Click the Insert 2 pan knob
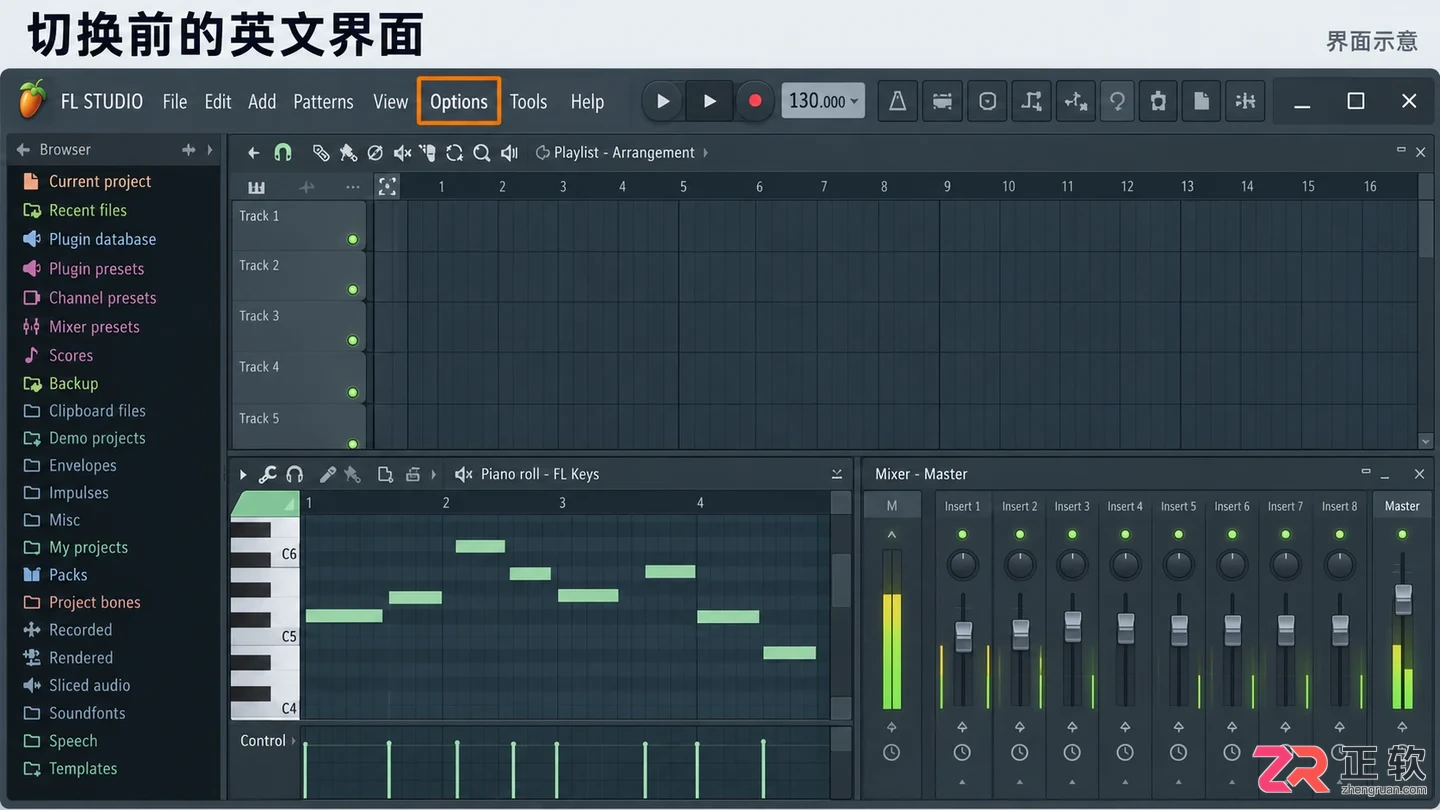The image size is (1440, 810). pyautogui.click(x=1020, y=565)
